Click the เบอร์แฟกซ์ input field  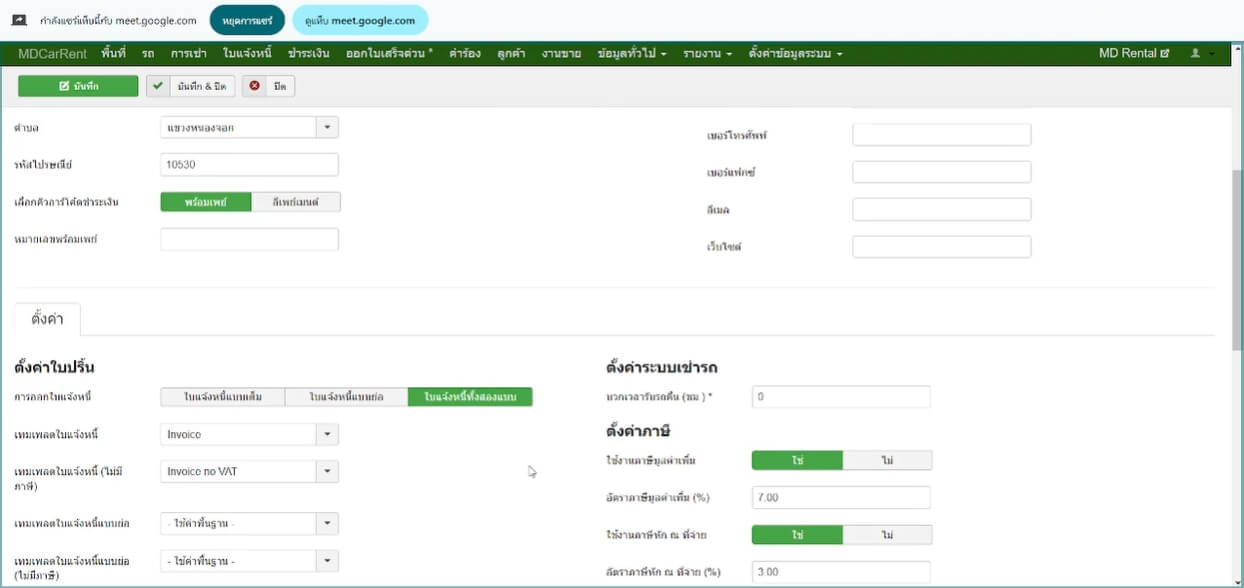(x=941, y=172)
